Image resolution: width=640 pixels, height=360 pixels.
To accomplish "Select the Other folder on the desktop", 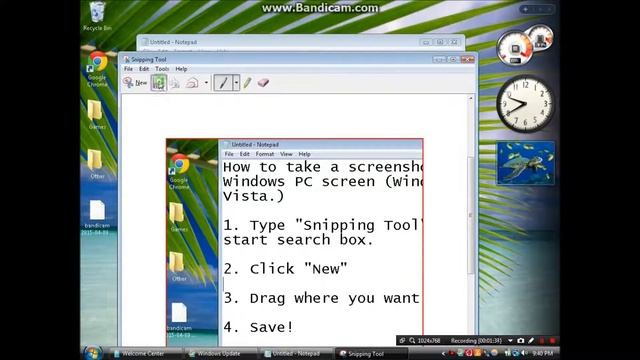I will click(97, 164).
